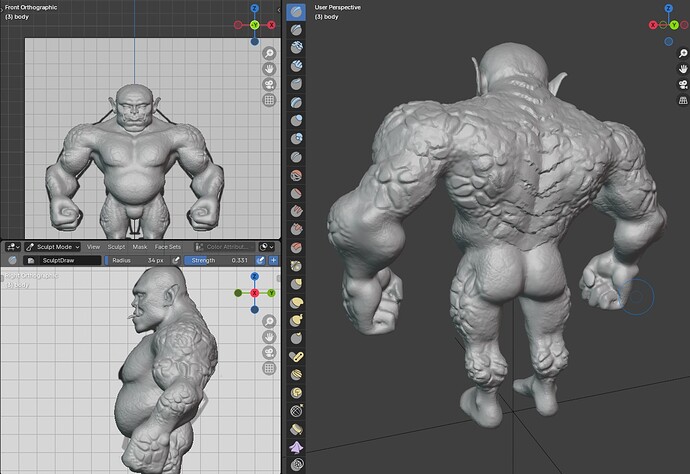The width and height of the screenshot is (690, 474).
Task: Select the Rotate brush tool
Action: 296,393
